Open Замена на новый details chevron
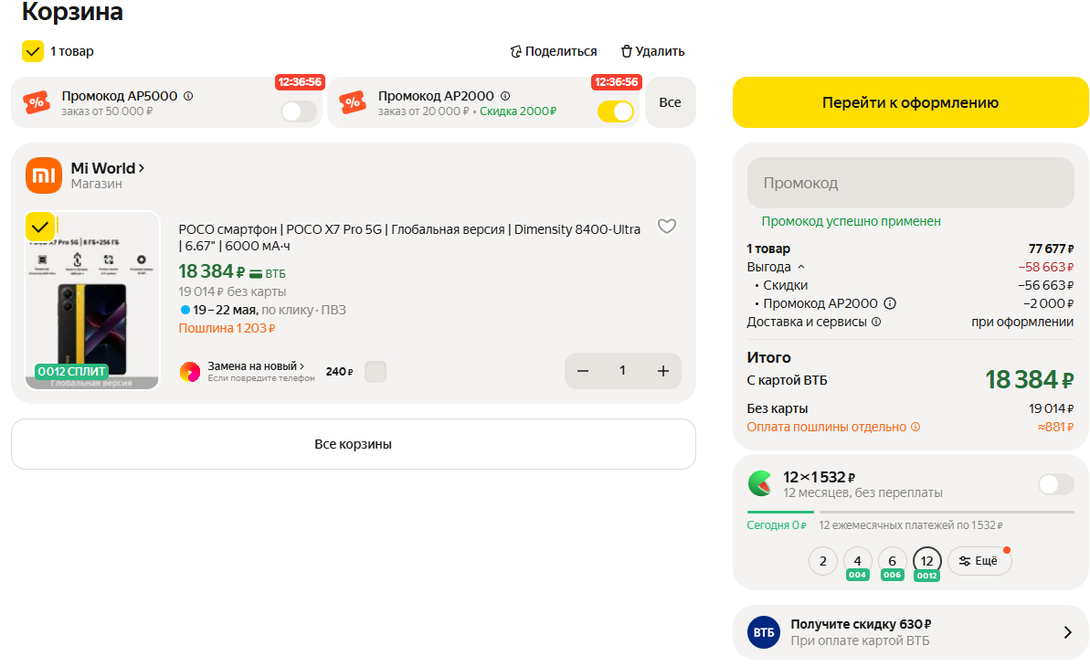This screenshot has width=1090, height=667. (302, 366)
